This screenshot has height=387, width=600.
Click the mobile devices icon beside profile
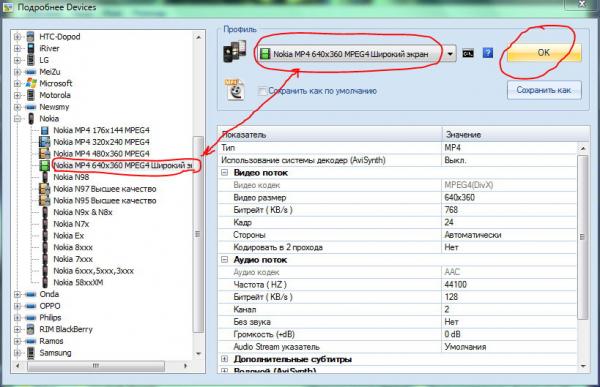[x=234, y=52]
